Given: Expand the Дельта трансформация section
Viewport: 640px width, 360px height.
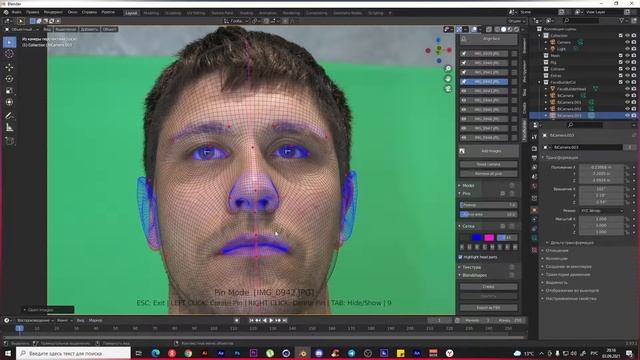Looking at the screenshot, I should coord(572,242).
